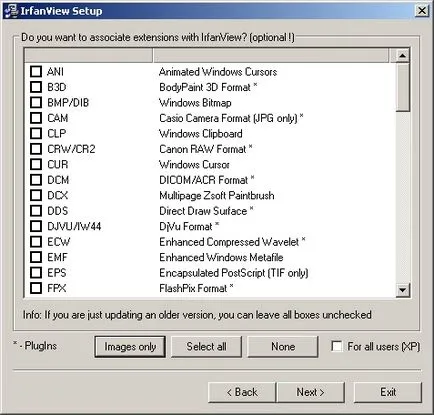Viewport: 434px width, 415px height.
Task: Check the ANI extension checkbox
Action: tap(36, 71)
